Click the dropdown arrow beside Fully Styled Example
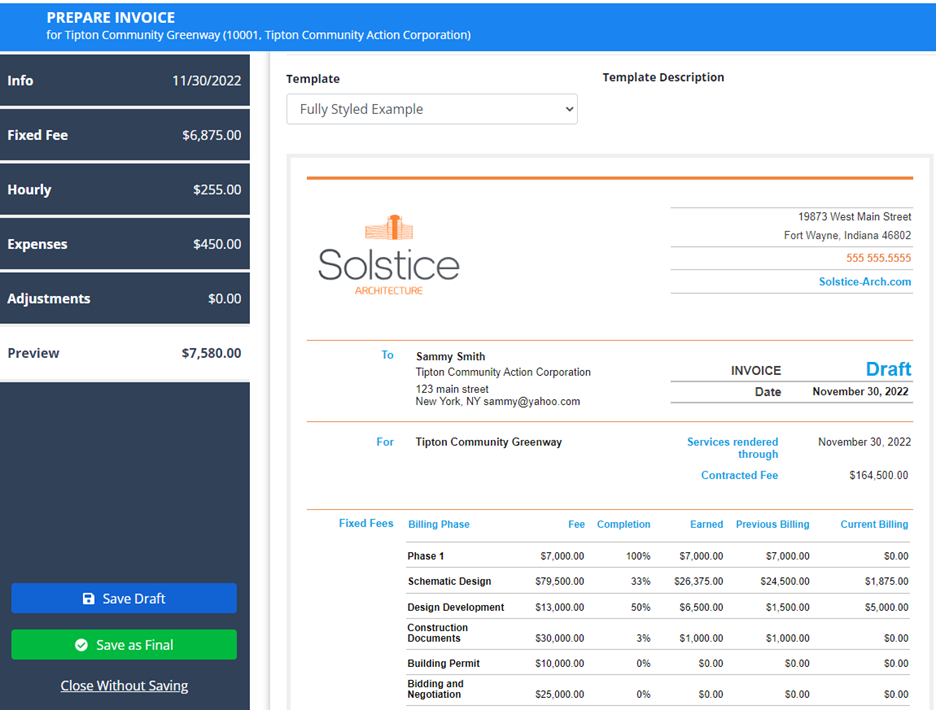Image resolution: width=936 pixels, height=710 pixels. [566, 109]
